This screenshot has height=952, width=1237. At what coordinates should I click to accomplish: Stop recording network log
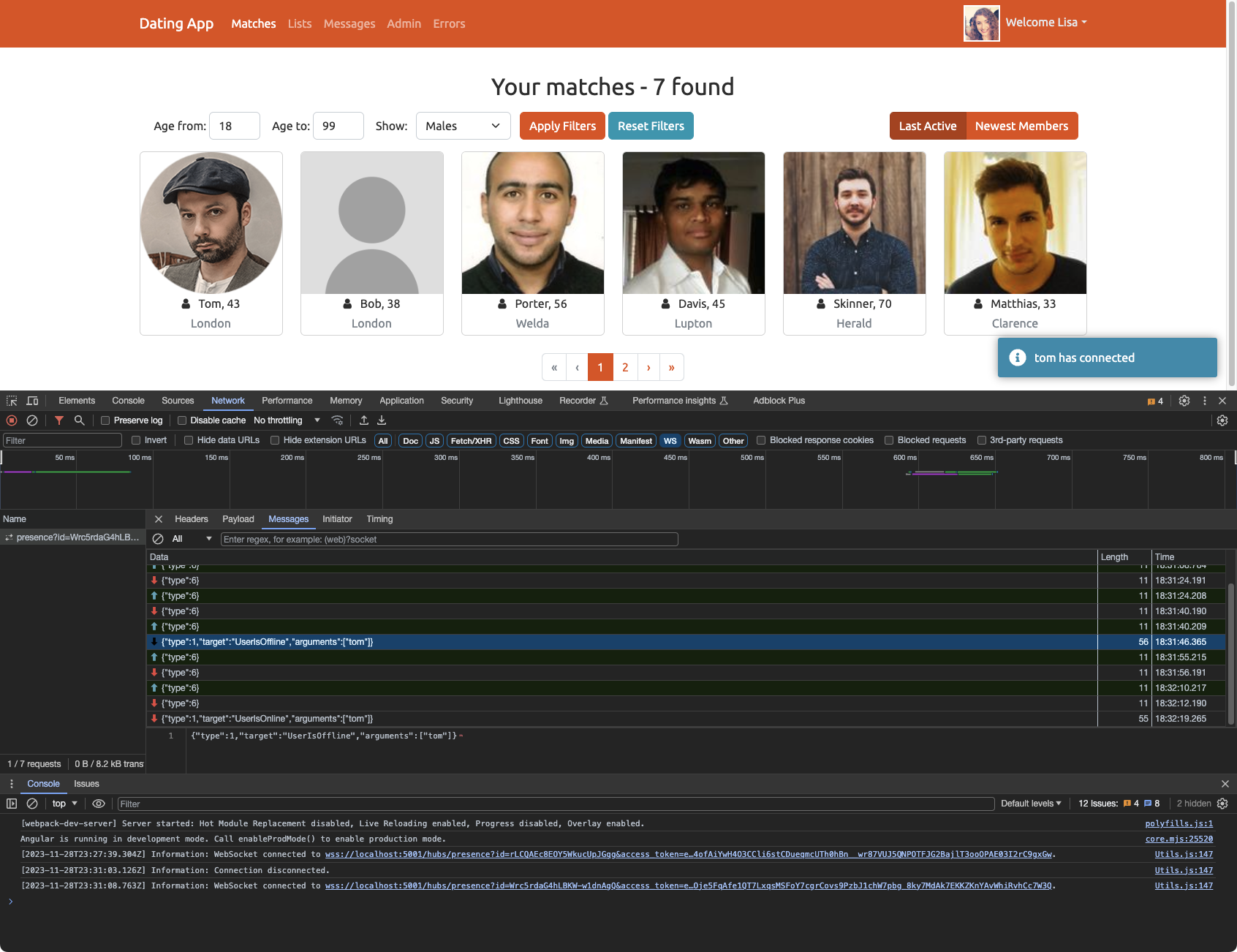pyautogui.click(x=12, y=420)
